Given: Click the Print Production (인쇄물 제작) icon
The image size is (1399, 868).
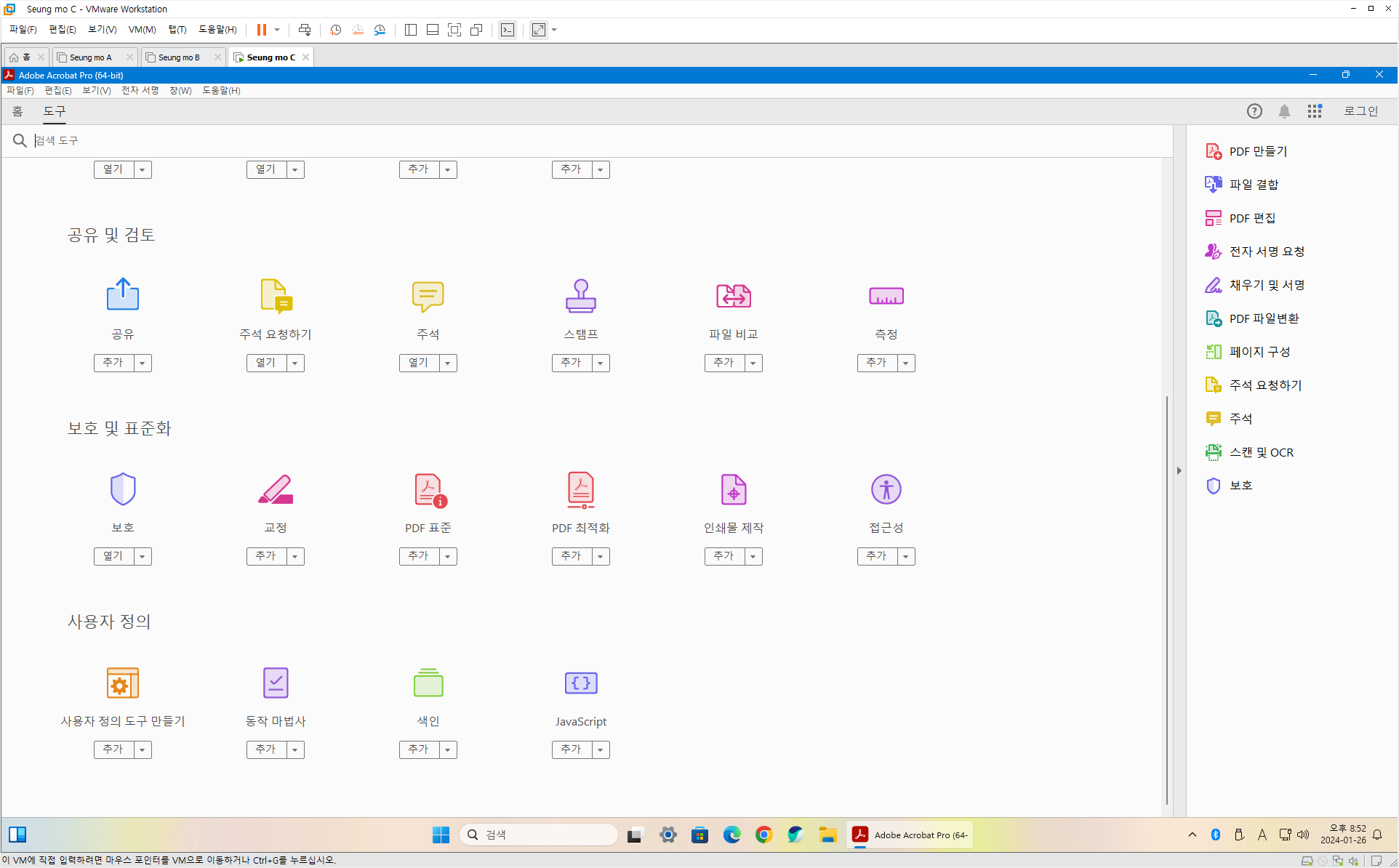Looking at the screenshot, I should click(x=733, y=489).
